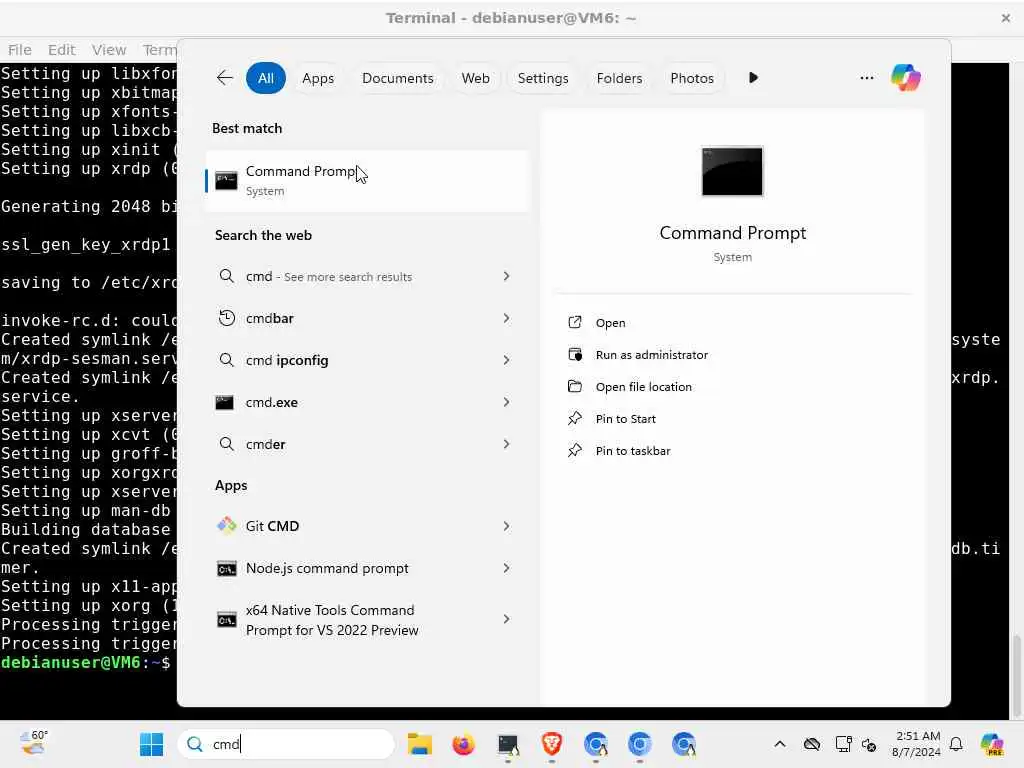The image size is (1024, 768).
Task: Show more filter tabs with play arrow
Action: pyautogui.click(x=753, y=78)
